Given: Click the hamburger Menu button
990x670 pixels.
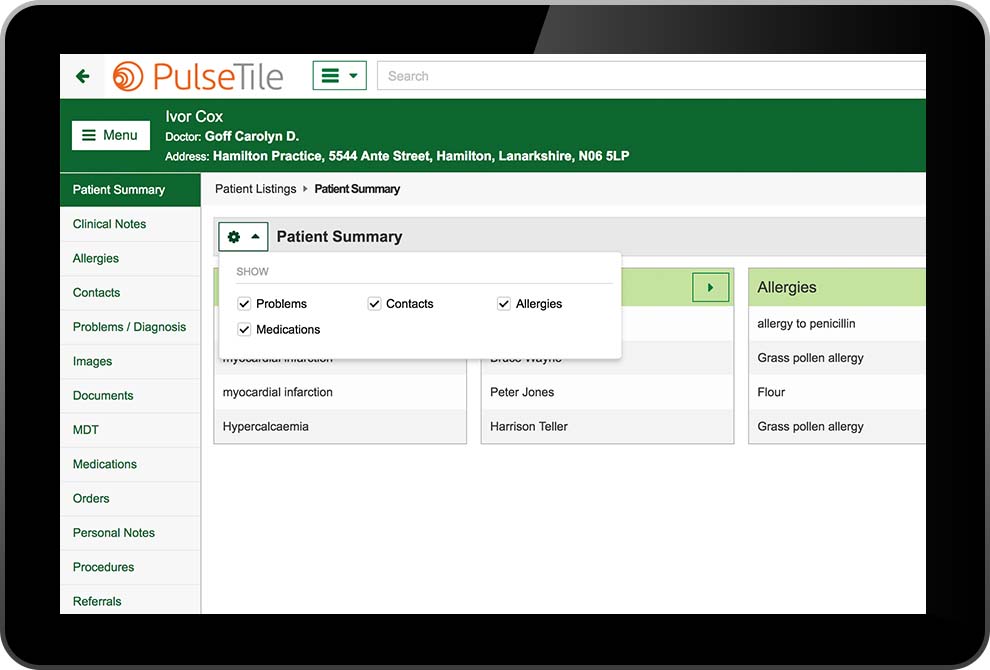Looking at the screenshot, I should tap(110, 135).
